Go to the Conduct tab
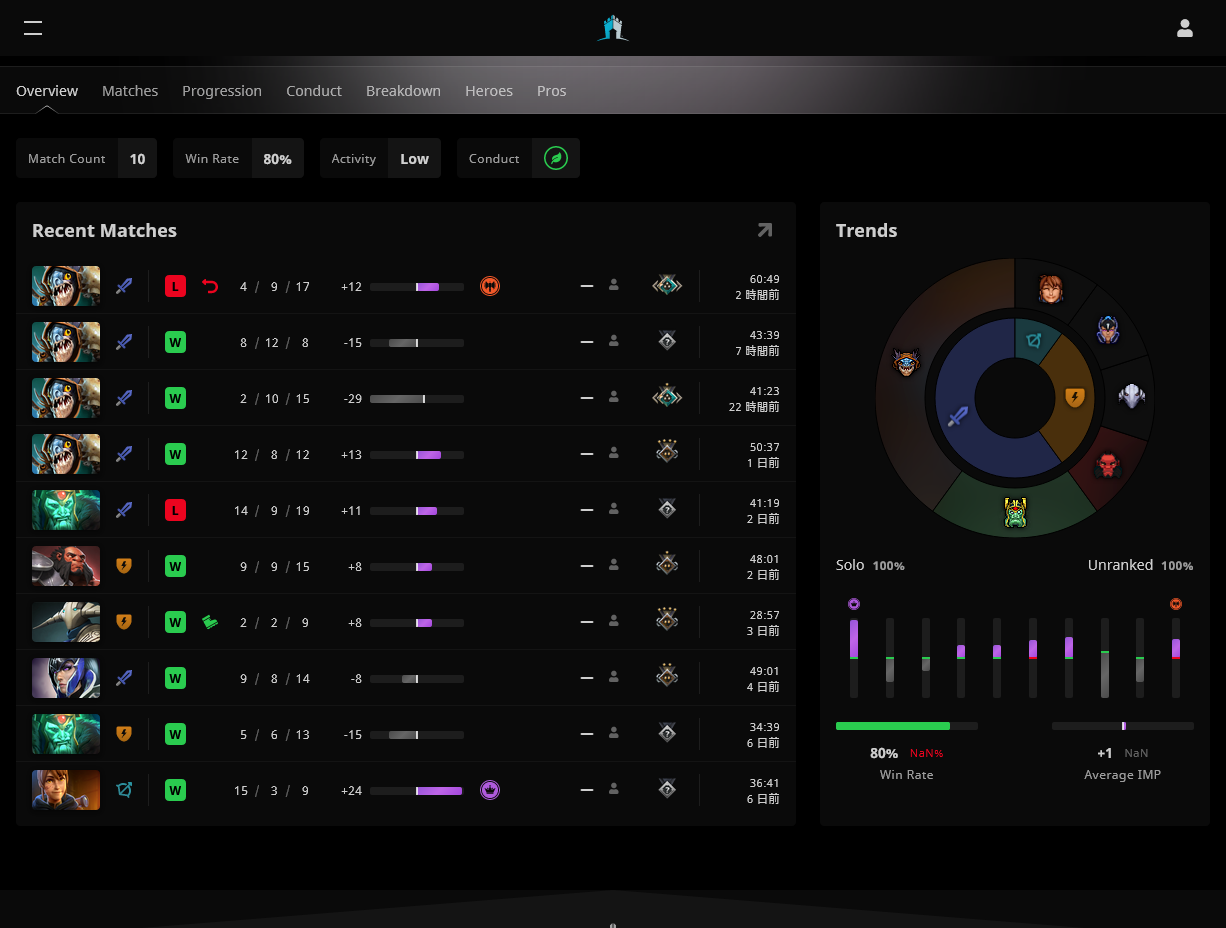Screen dimensions: 1226x928 [314, 91]
